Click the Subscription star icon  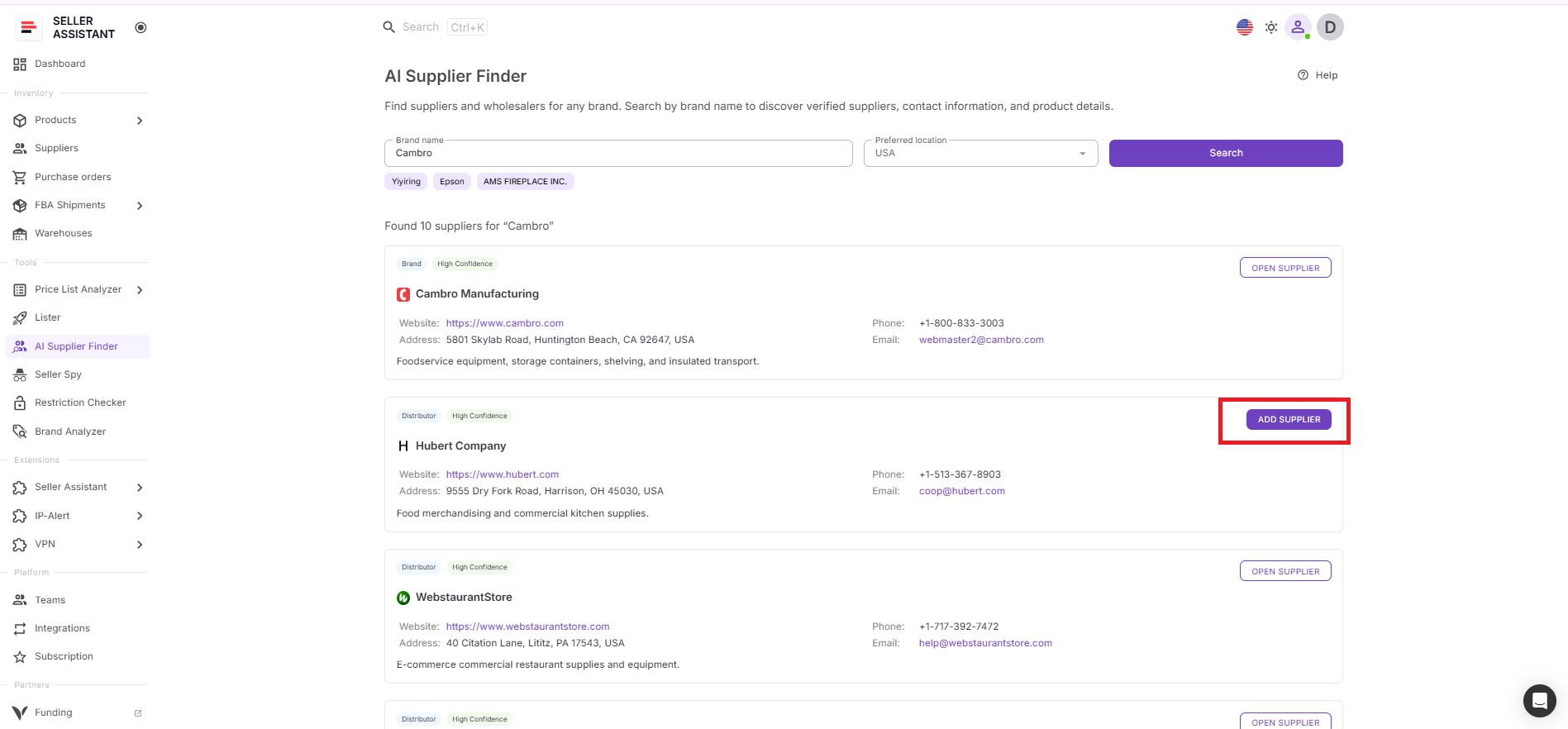(x=20, y=657)
